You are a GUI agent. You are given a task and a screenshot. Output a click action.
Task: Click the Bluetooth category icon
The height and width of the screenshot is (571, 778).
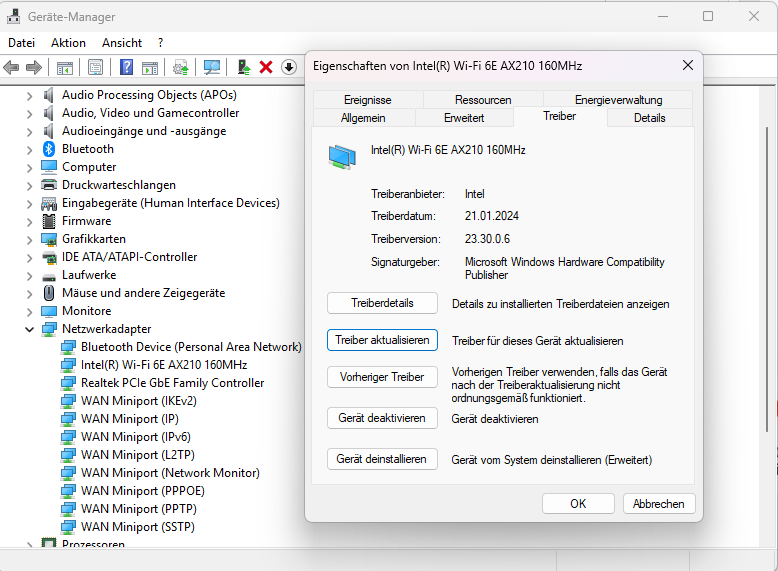[x=49, y=149]
